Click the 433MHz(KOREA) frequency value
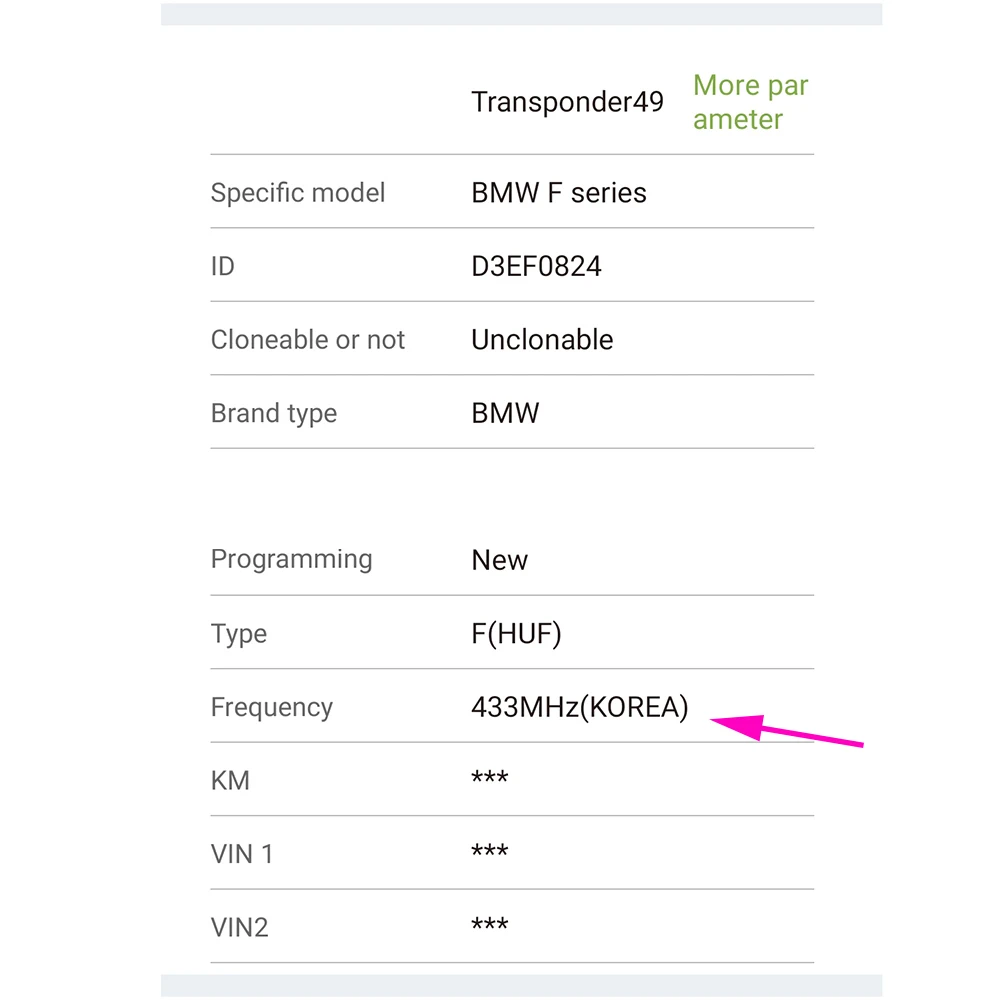Viewport: 1000px width, 1000px height. click(x=580, y=707)
